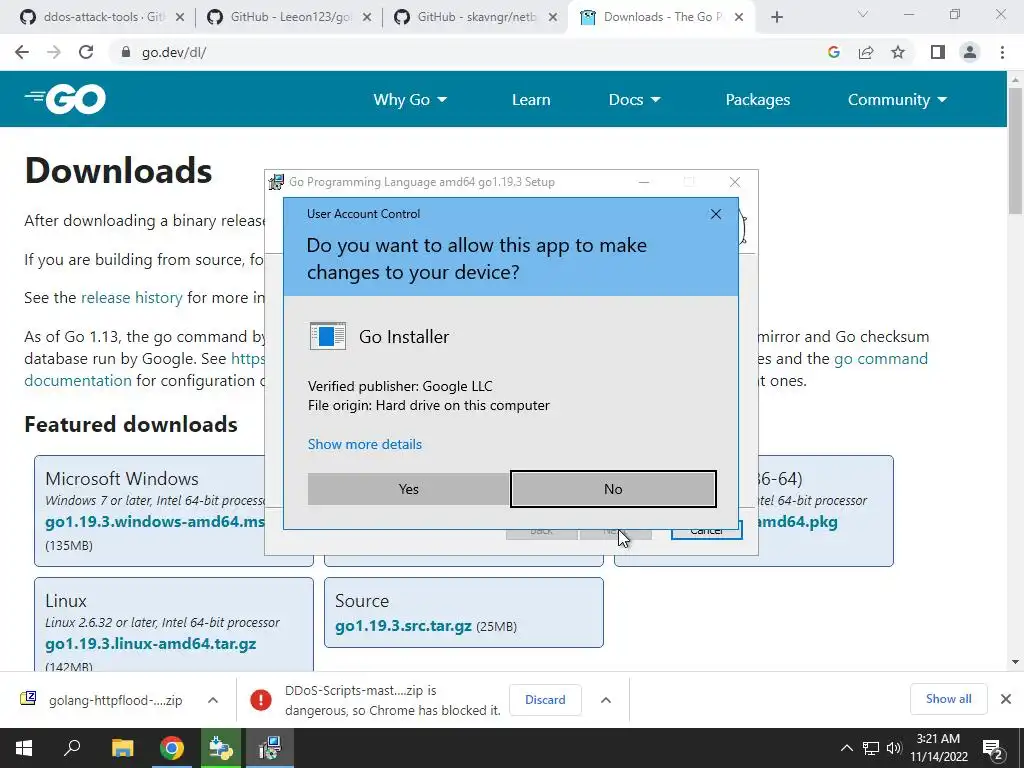The image size is (1024, 768).
Task: Click the Go logo
Action: tap(65, 99)
